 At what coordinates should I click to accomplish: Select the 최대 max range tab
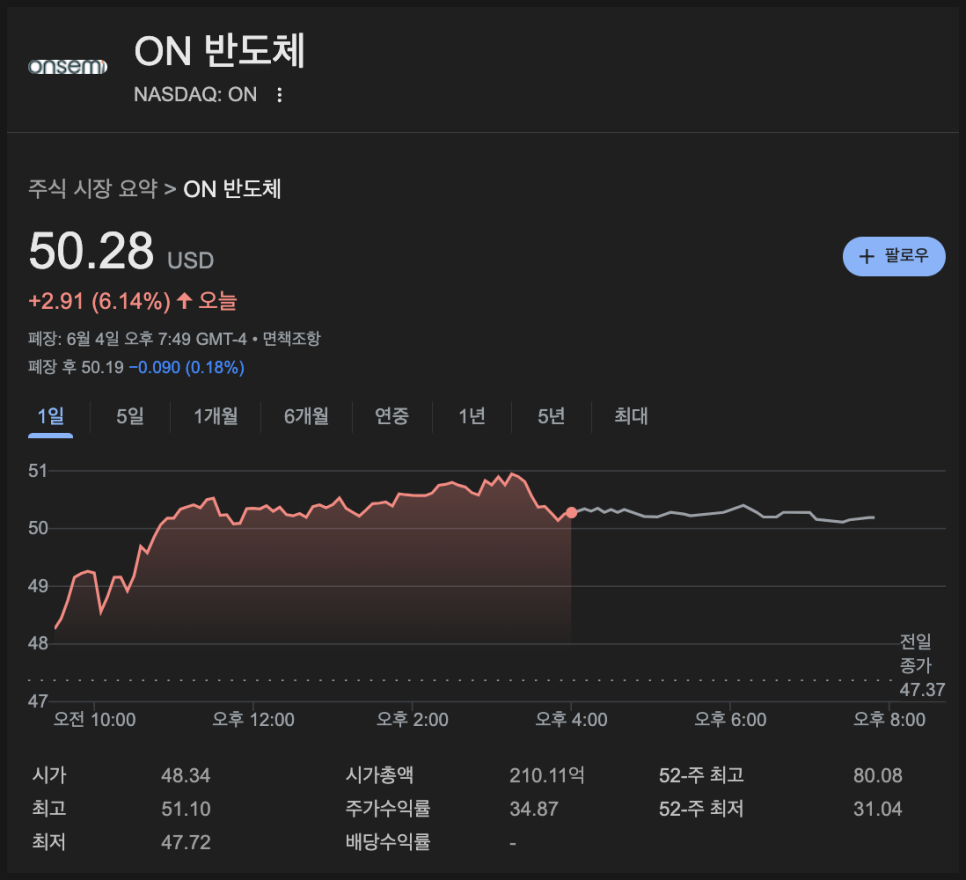tap(631, 416)
